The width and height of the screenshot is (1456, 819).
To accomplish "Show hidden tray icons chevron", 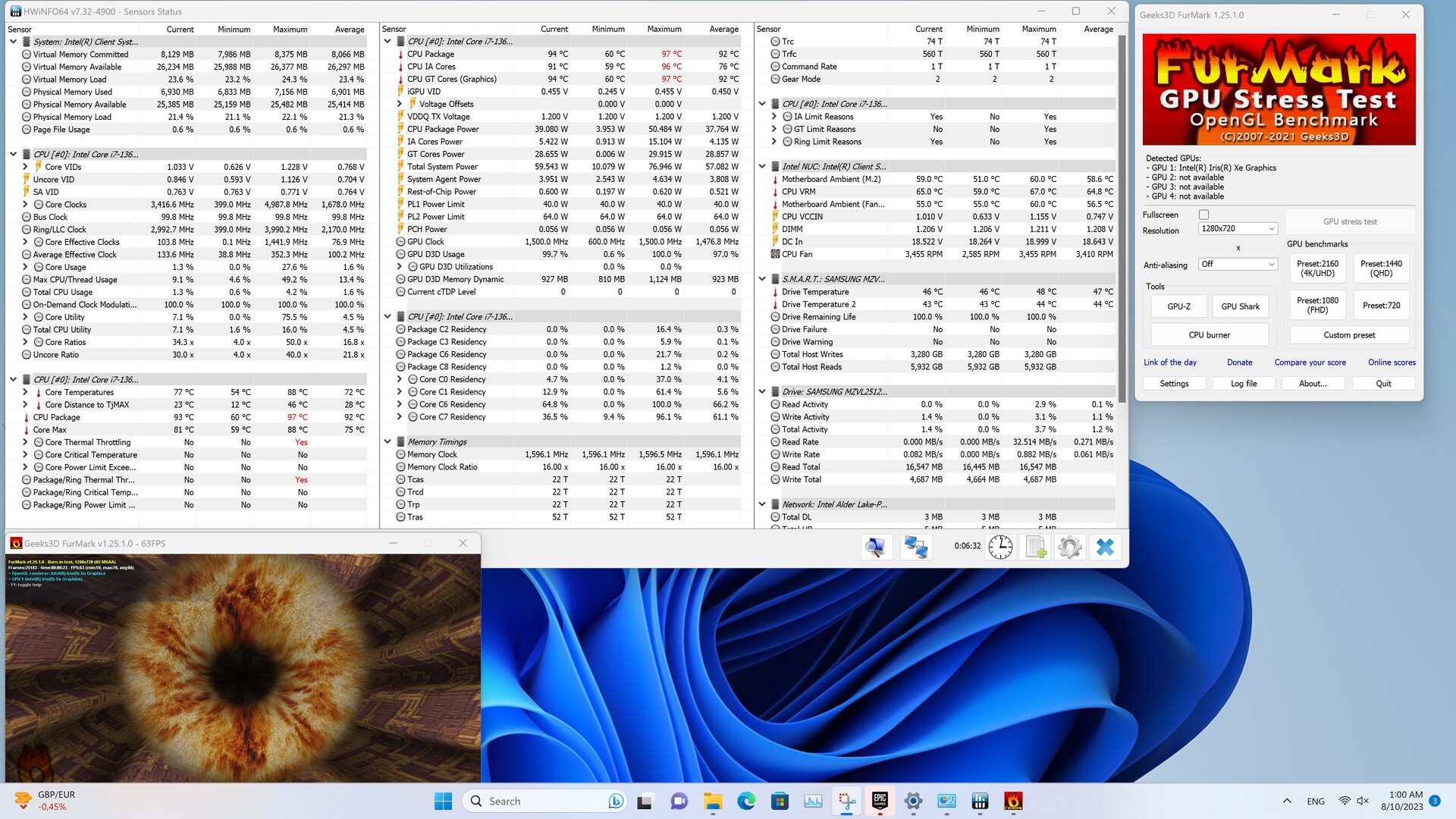I will pos(1287,801).
